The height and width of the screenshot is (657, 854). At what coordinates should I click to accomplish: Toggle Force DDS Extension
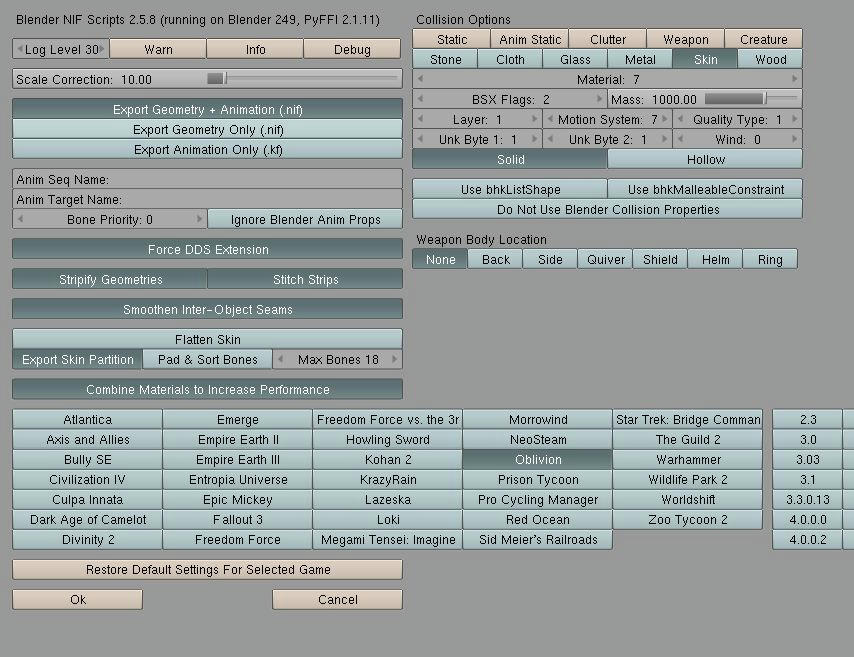coord(208,249)
